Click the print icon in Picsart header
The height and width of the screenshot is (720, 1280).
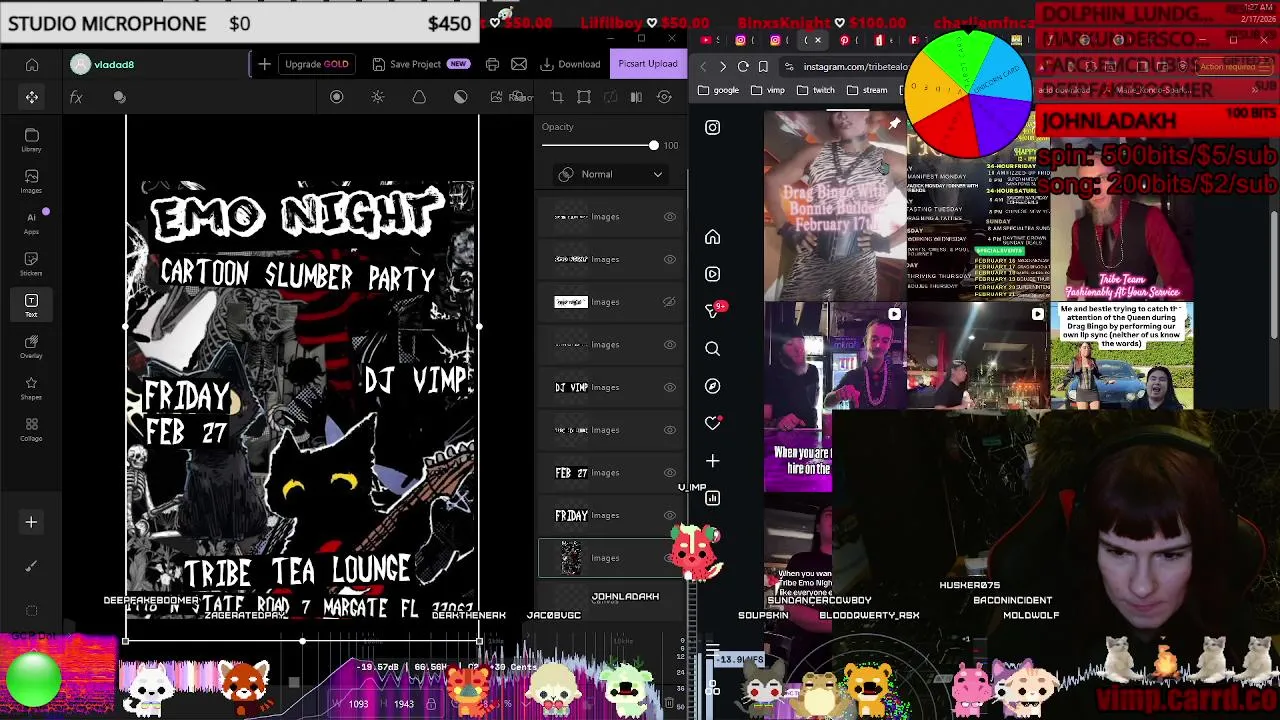[x=492, y=64]
